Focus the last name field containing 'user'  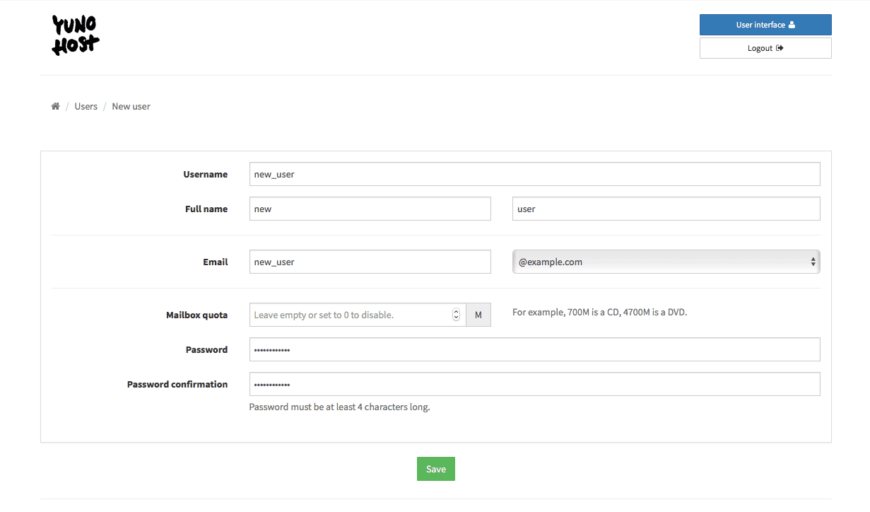[x=665, y=209]
